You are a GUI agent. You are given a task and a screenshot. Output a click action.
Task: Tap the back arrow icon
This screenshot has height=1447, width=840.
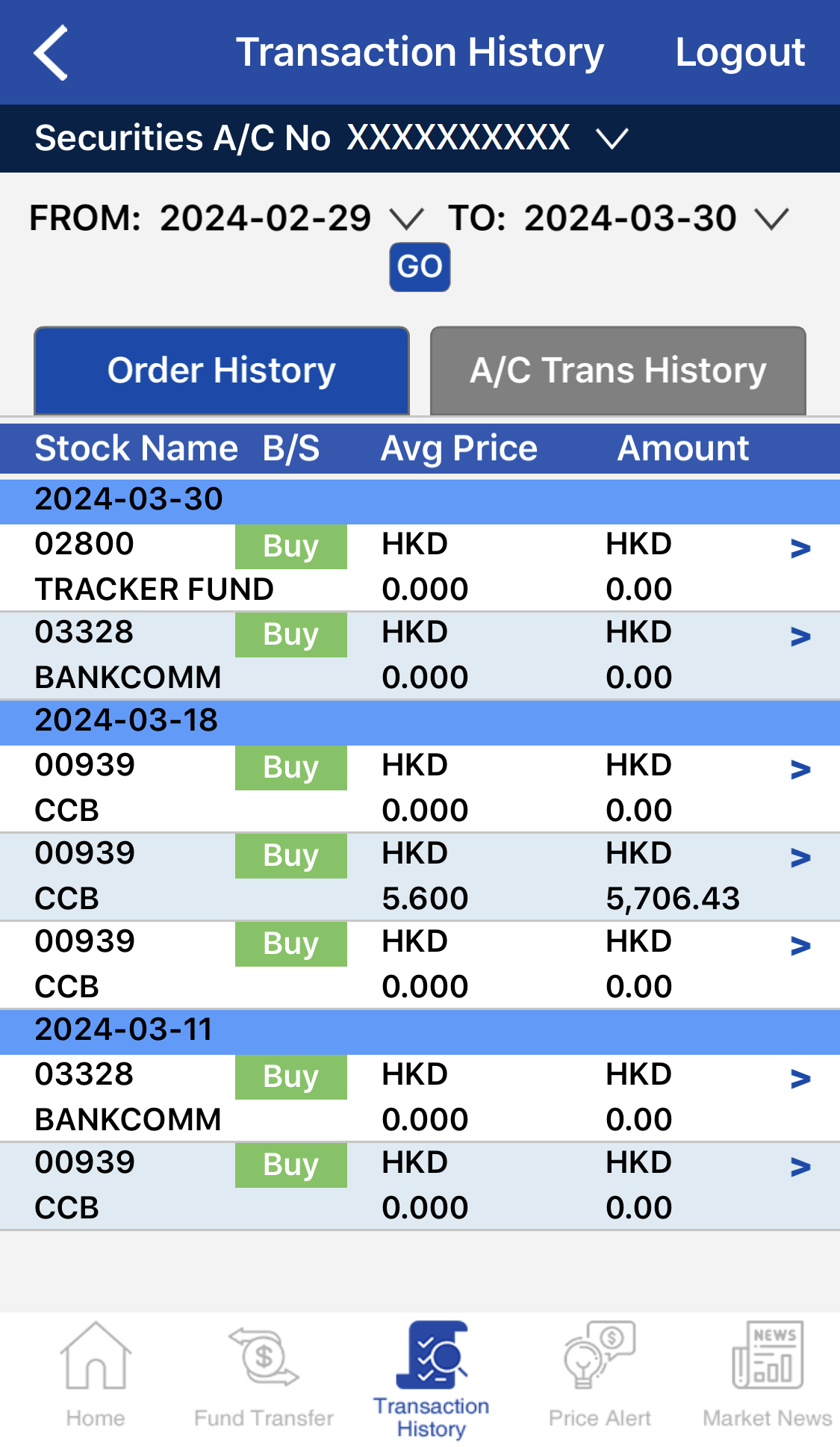[x=51, y=52]
